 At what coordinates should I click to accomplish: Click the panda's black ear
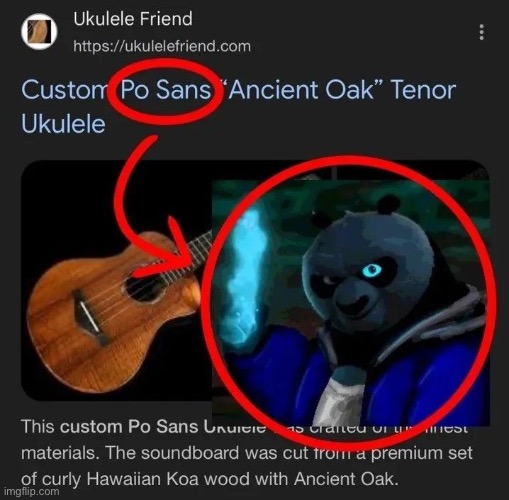(x=388, y=204)
